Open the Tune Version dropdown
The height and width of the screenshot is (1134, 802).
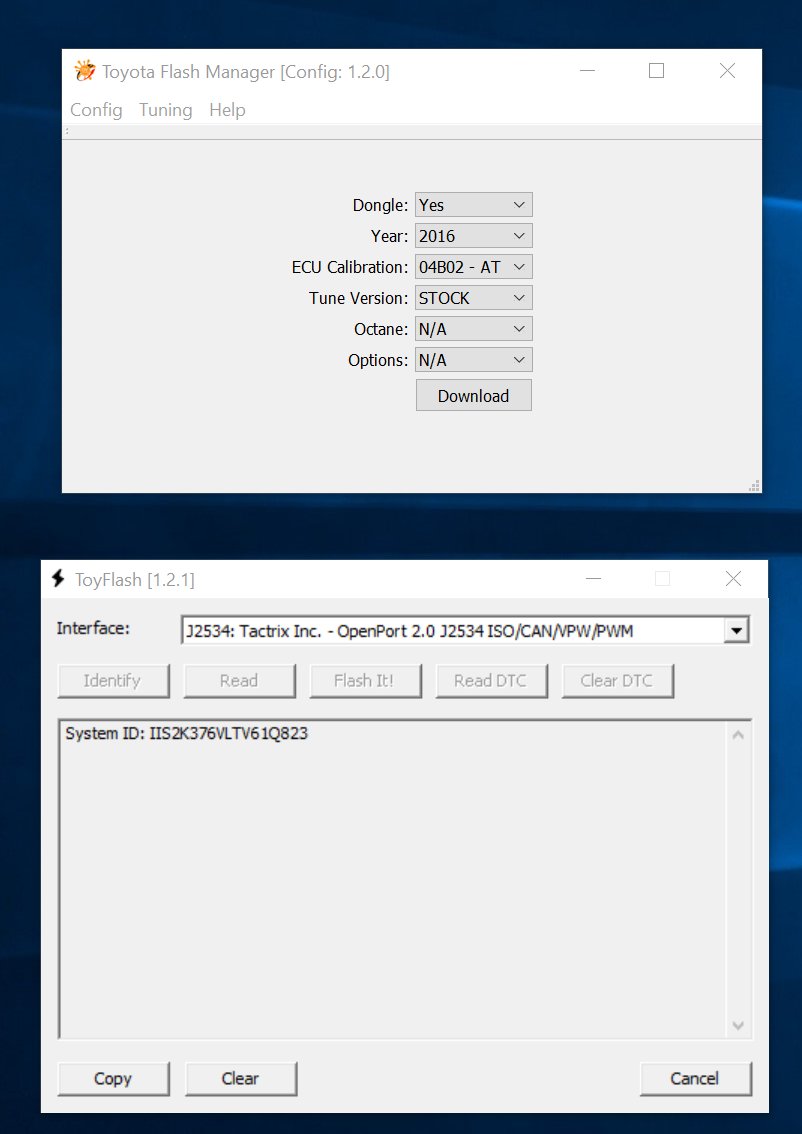click(x=474, y=298)
